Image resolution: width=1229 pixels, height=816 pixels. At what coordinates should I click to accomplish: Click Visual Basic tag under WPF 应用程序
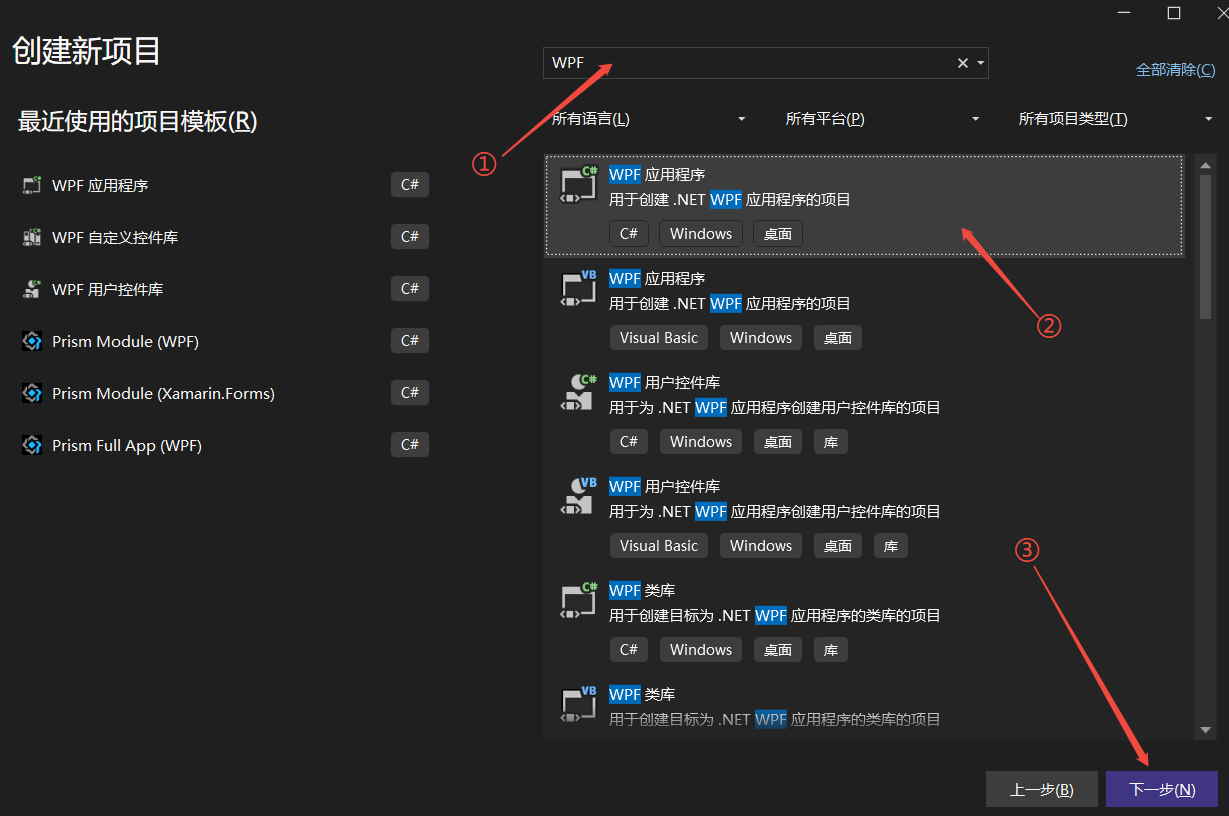point(659,338)
